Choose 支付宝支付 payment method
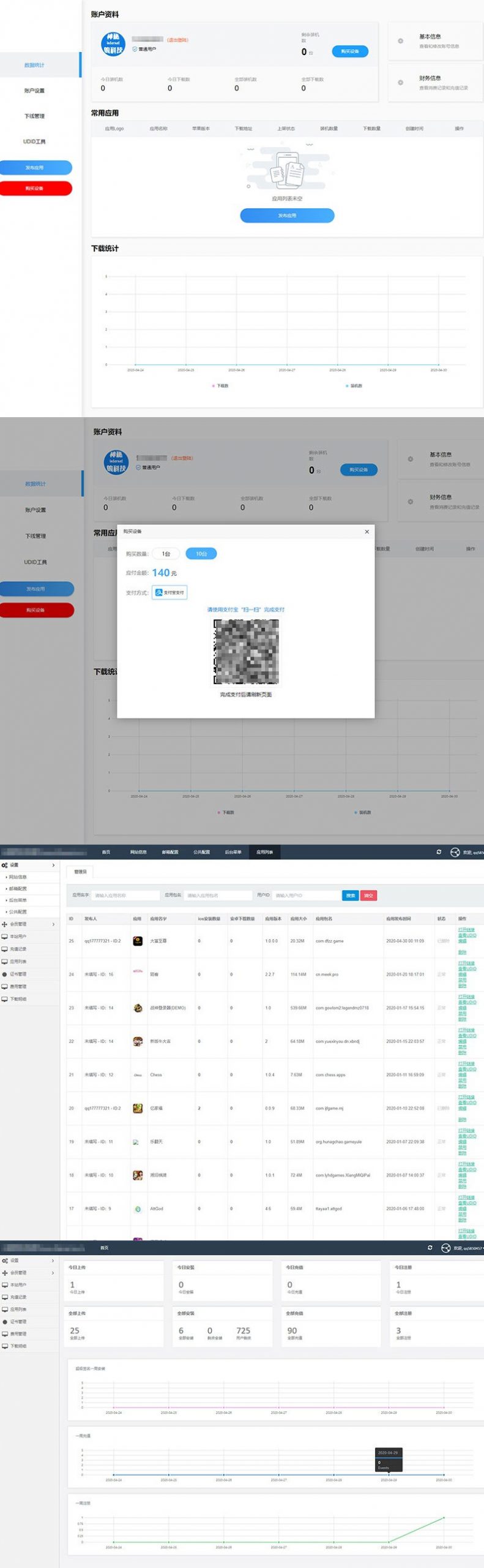The height and width of the screenshot is (1568, 484). pyautogui.click(x=169, y=592)
